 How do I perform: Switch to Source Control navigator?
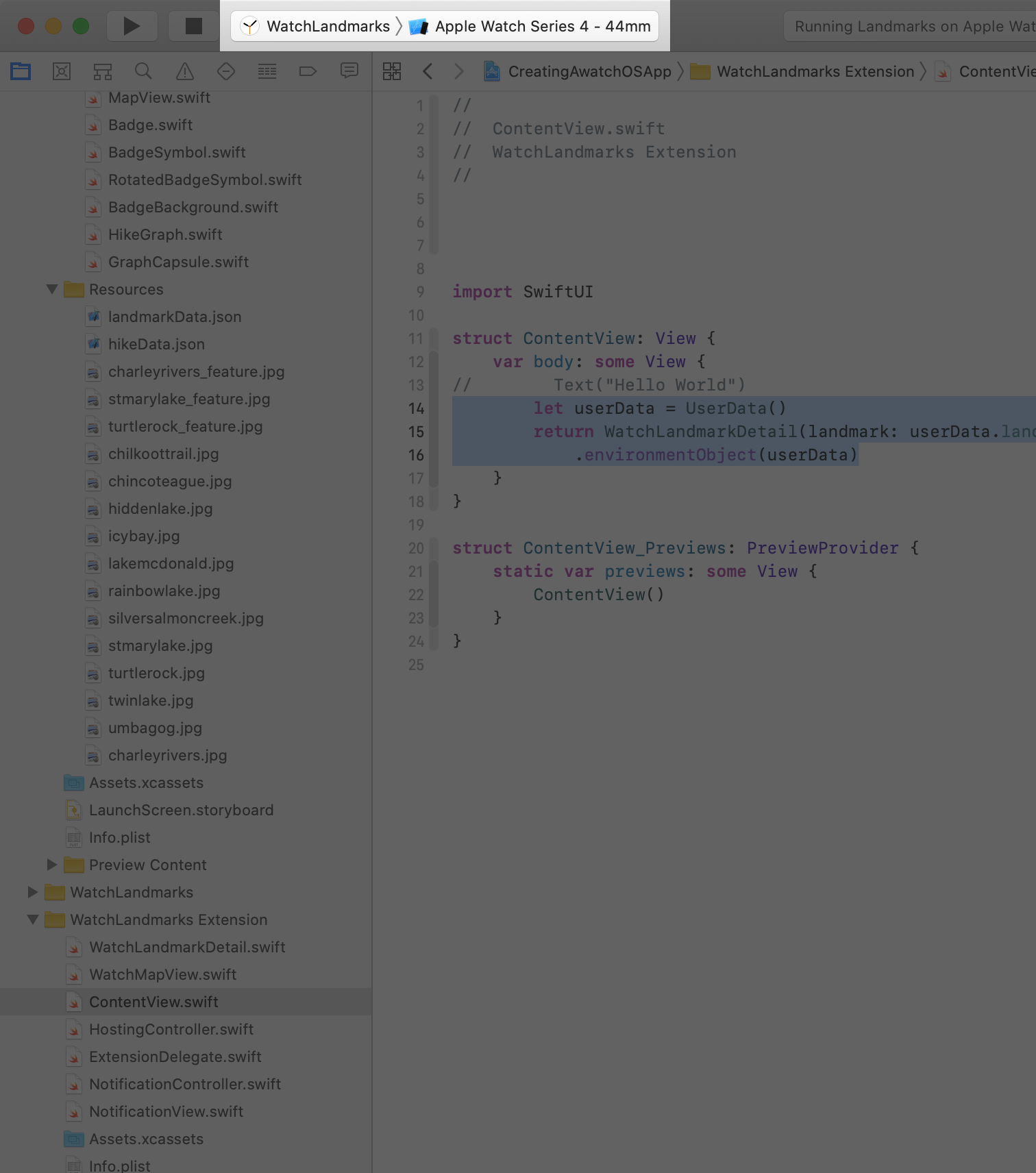click(x=62, y=71)
